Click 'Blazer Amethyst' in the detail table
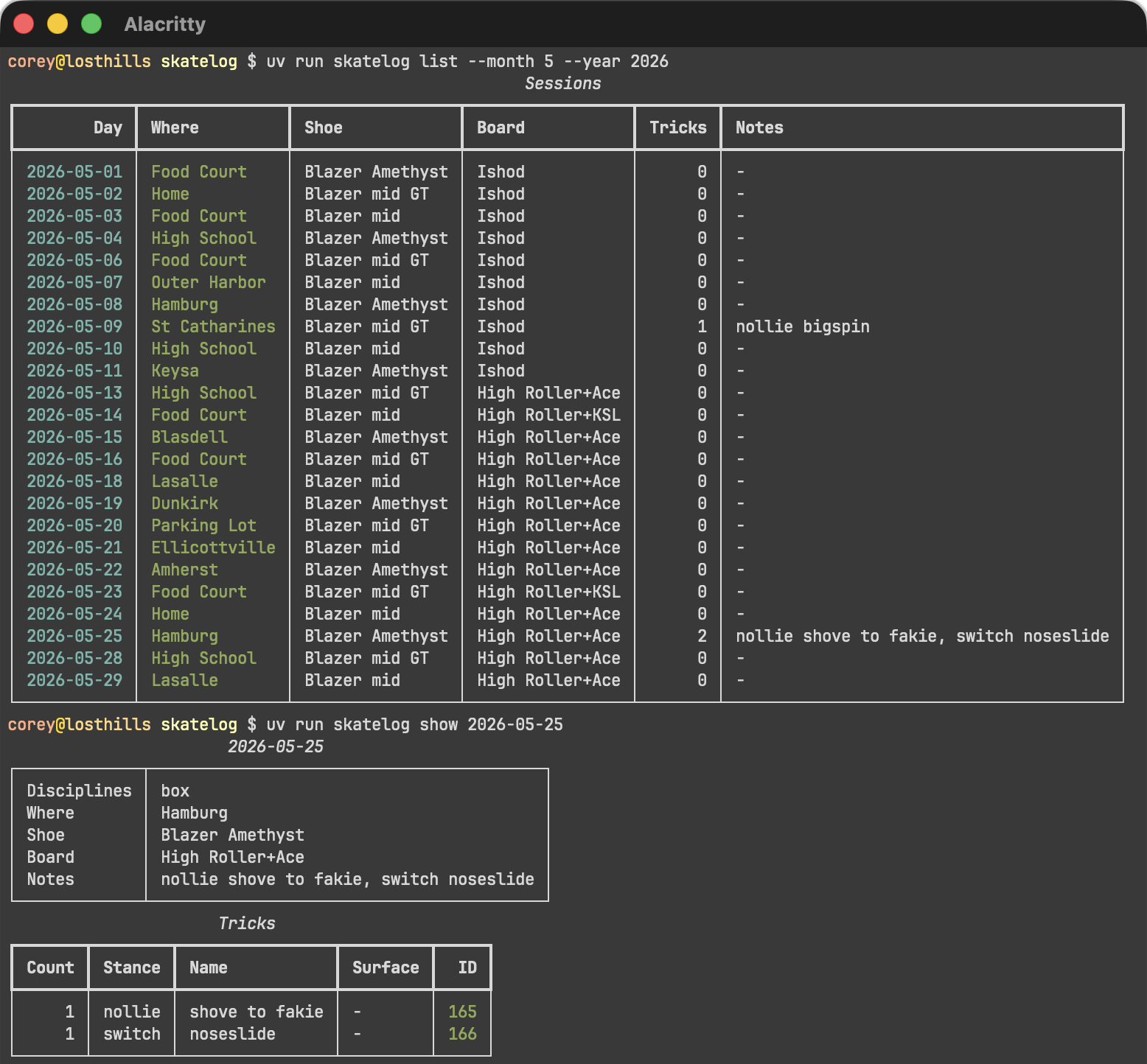 tap(232, 835)
